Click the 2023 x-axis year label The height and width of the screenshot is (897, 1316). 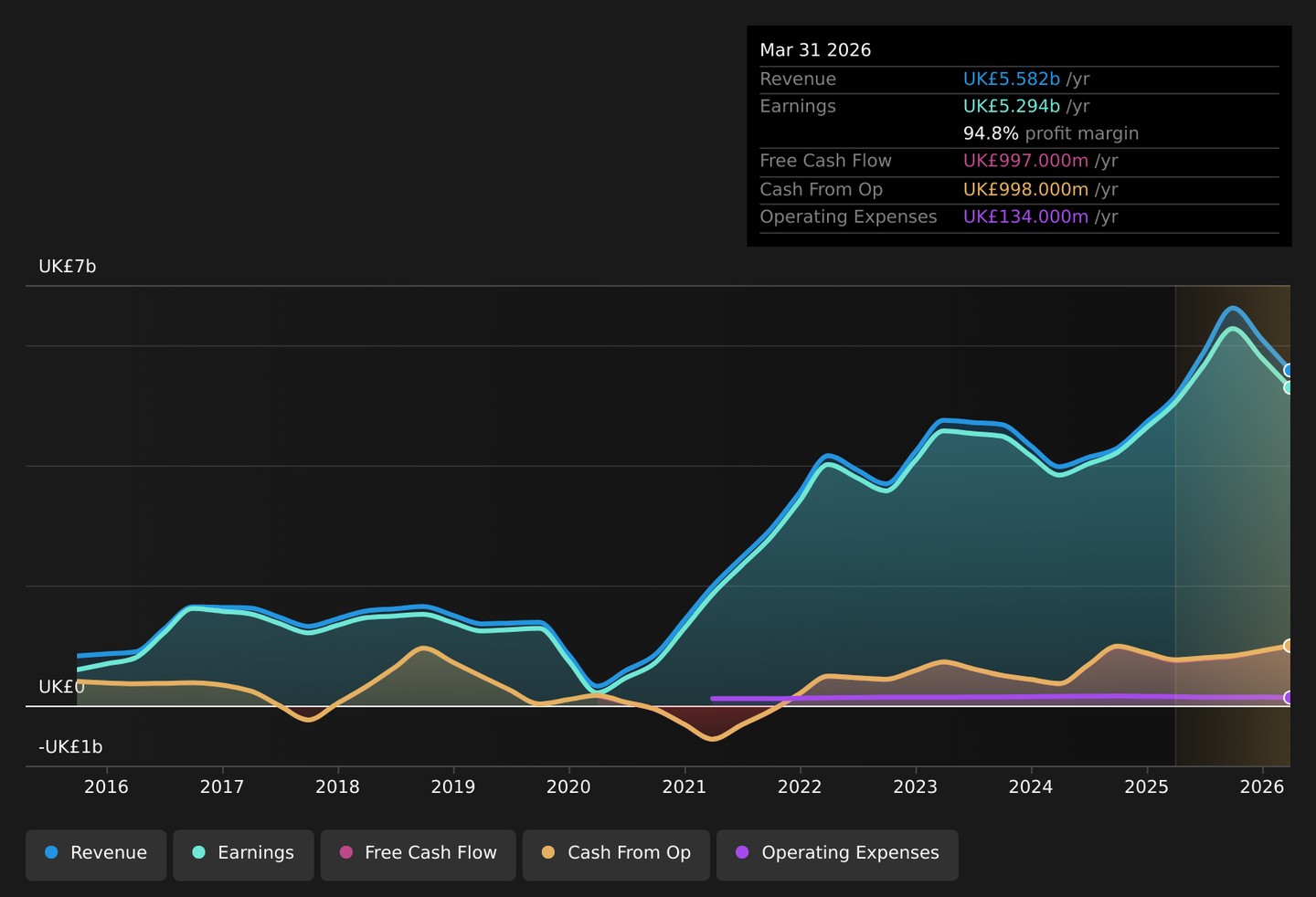tap(916, 787)
